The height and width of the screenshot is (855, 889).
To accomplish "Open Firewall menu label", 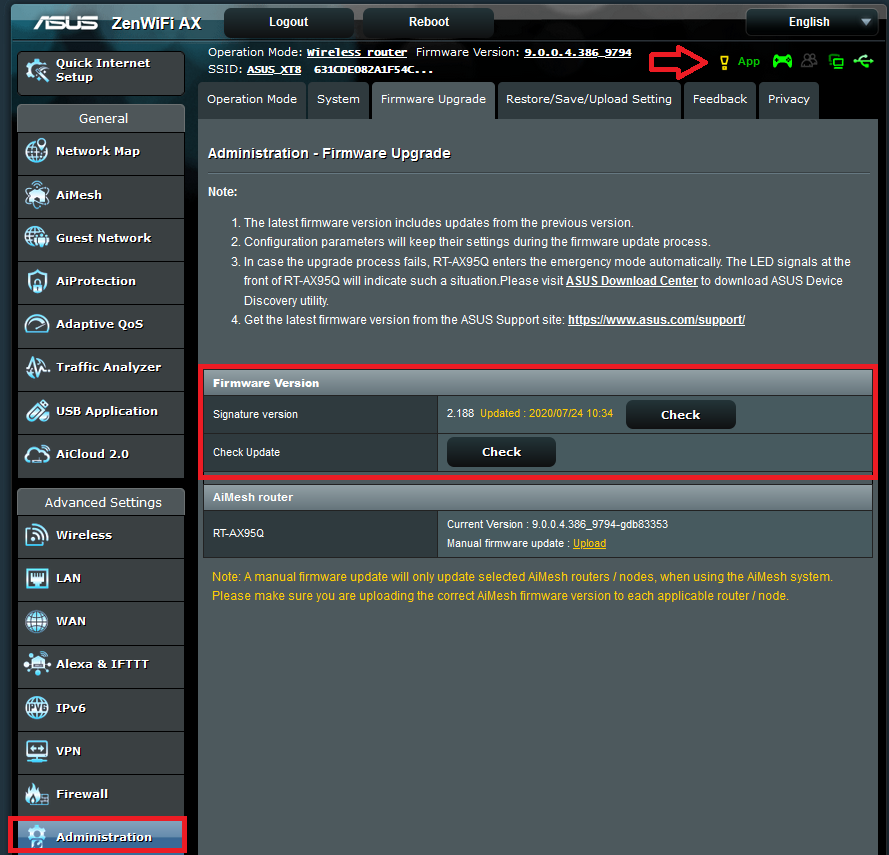I will tap(82, 794).
